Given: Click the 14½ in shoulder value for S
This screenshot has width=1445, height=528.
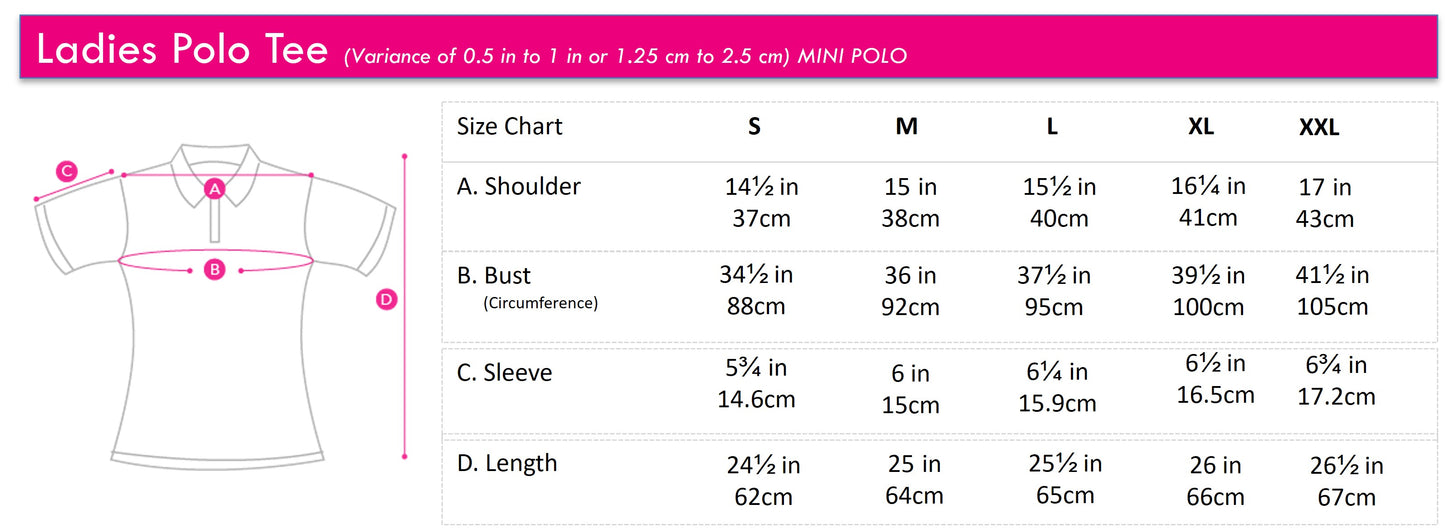Looking at the screenshot, I should pyautogui.click(x=762, y=187).
